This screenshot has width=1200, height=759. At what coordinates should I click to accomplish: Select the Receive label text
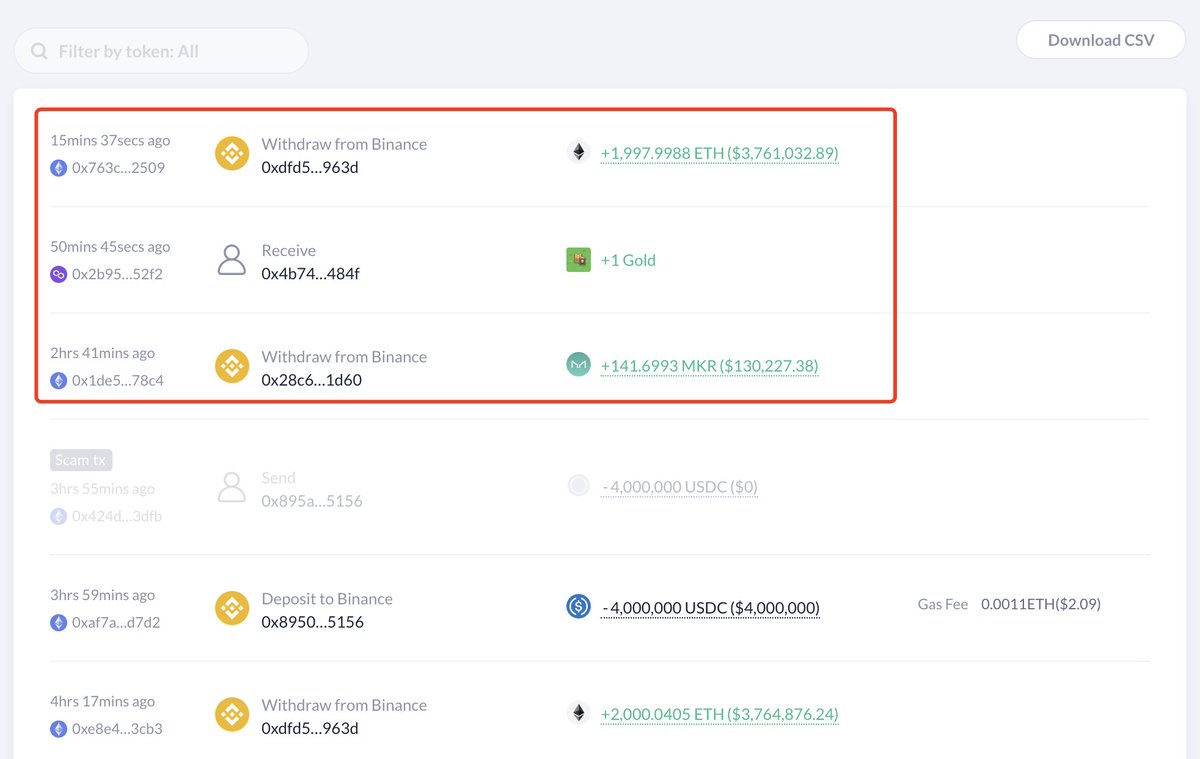click(x=289, y=251)
